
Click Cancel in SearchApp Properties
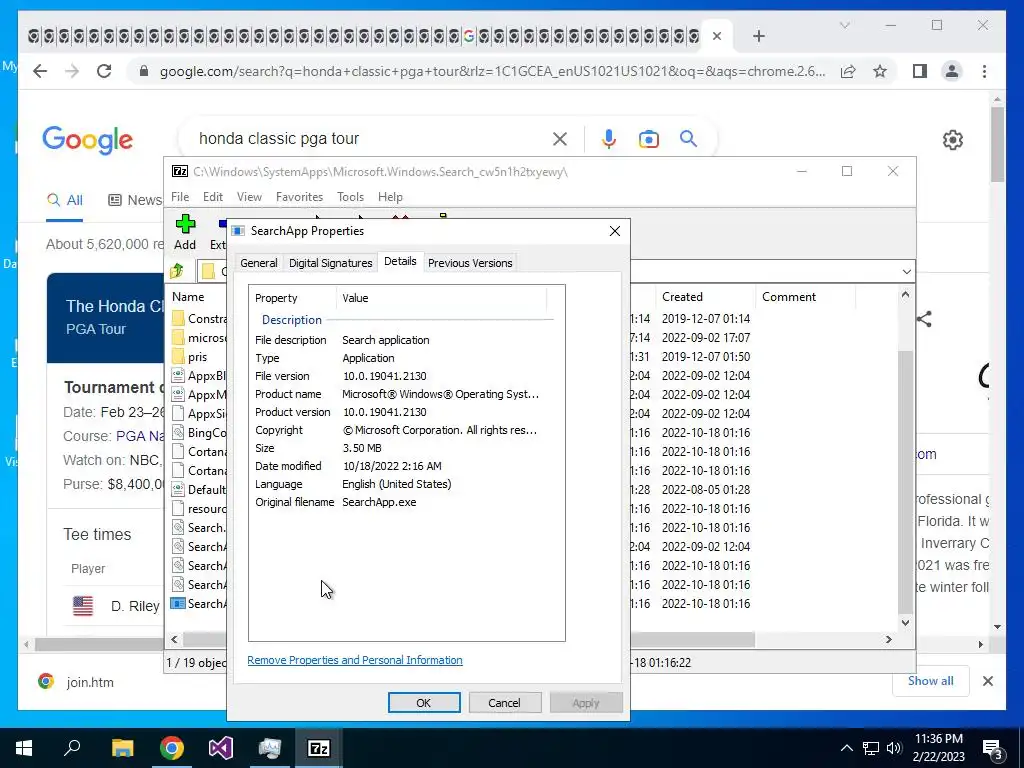[x=505, y=703]
